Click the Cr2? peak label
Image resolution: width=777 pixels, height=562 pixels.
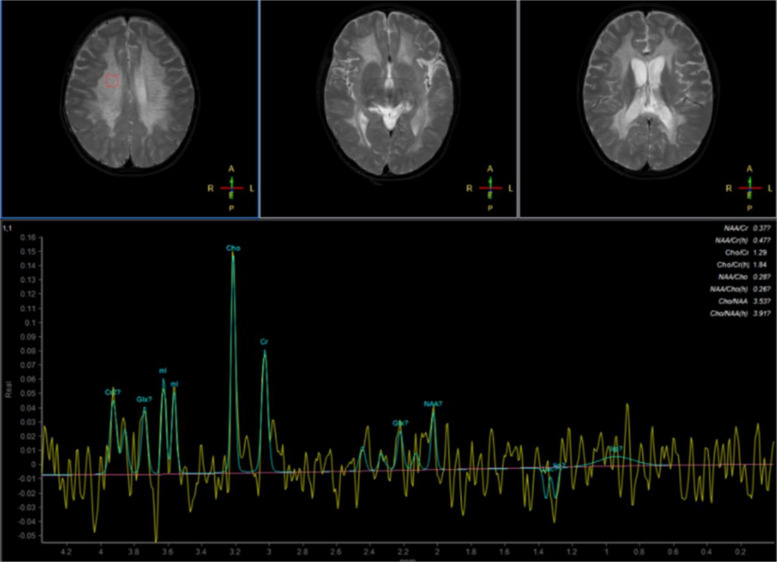coord(112,392)
